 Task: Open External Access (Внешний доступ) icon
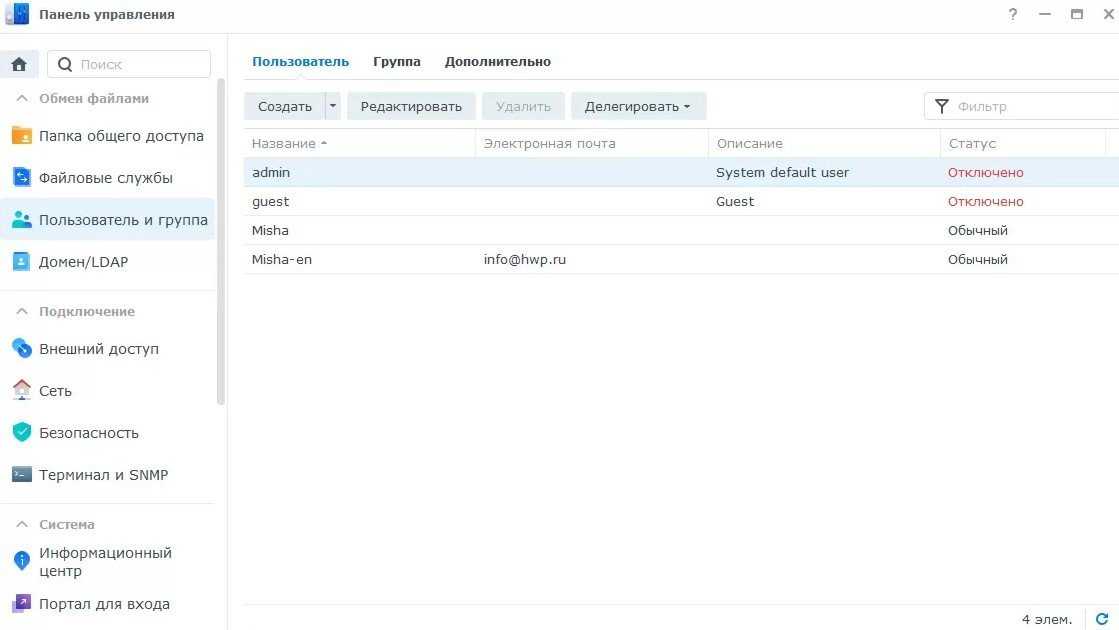(22, 349)
